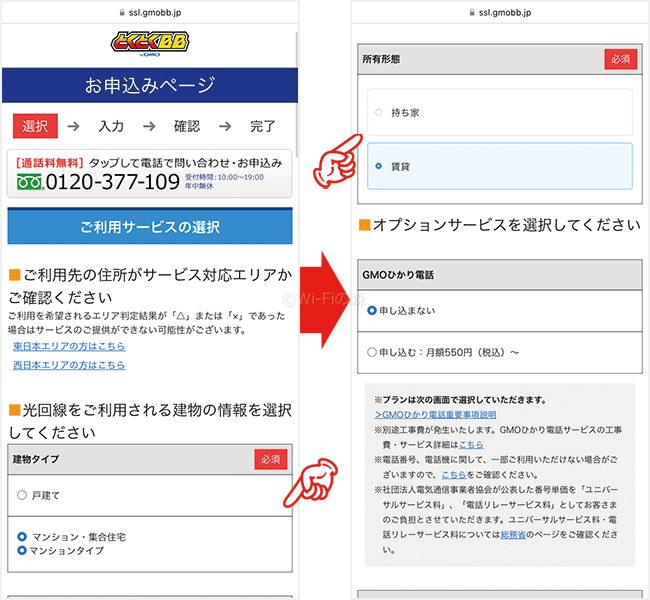
Task: Click the 完了 step label
Action: point(263,126)
